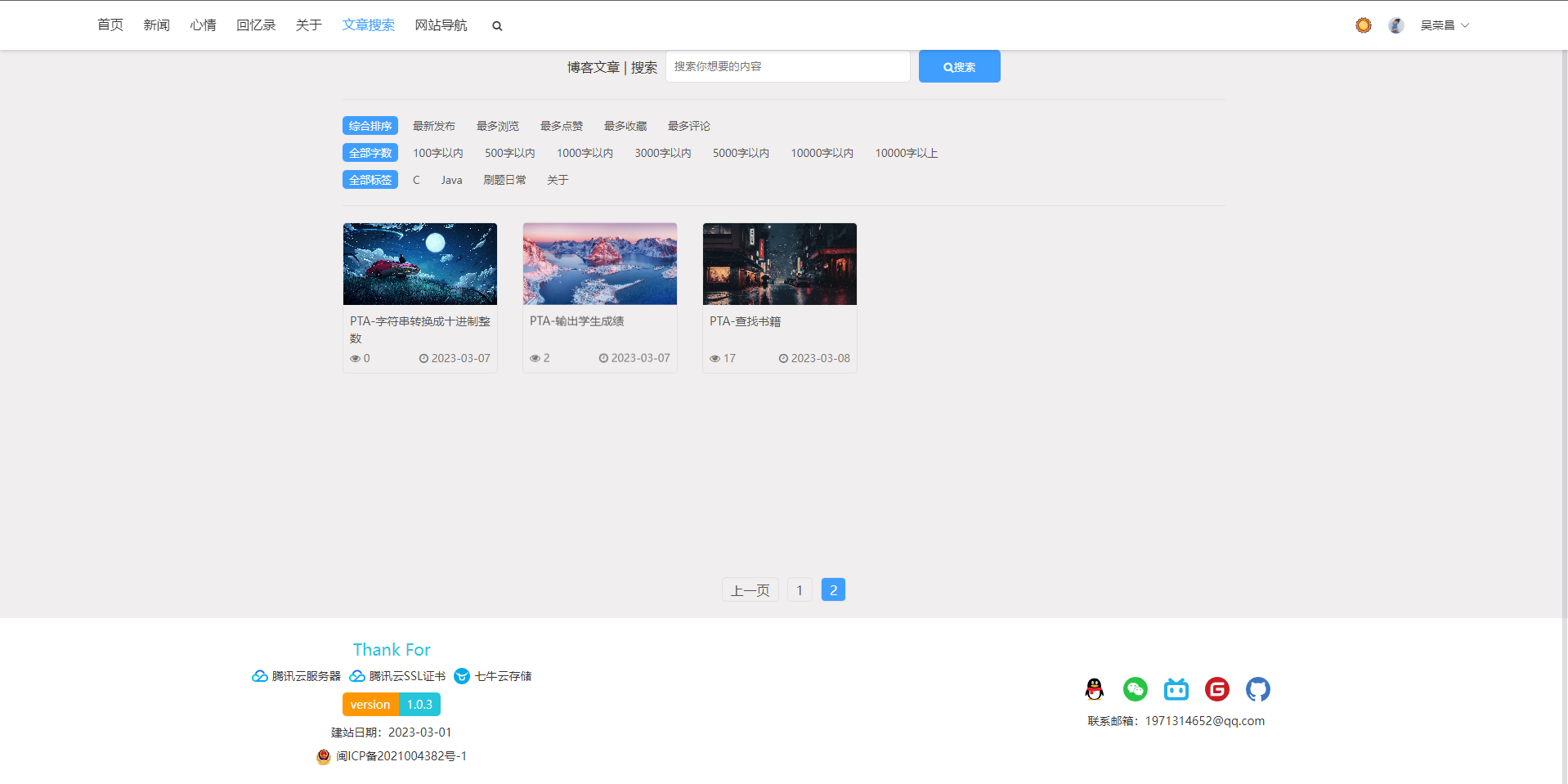
Task: Open article title PTA-输出学生成绩
Action: (577, 321)
